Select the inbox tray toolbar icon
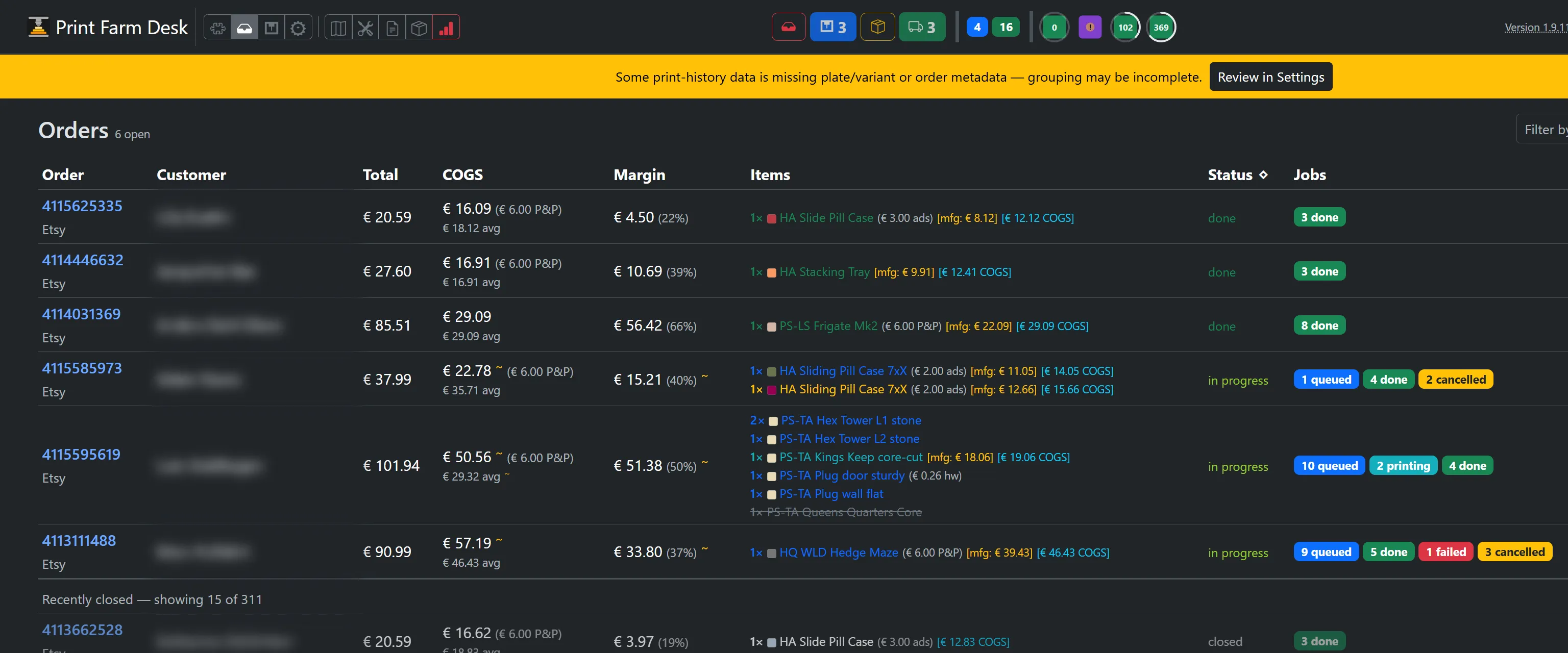 pyautogui.click(x=244, y=28)
